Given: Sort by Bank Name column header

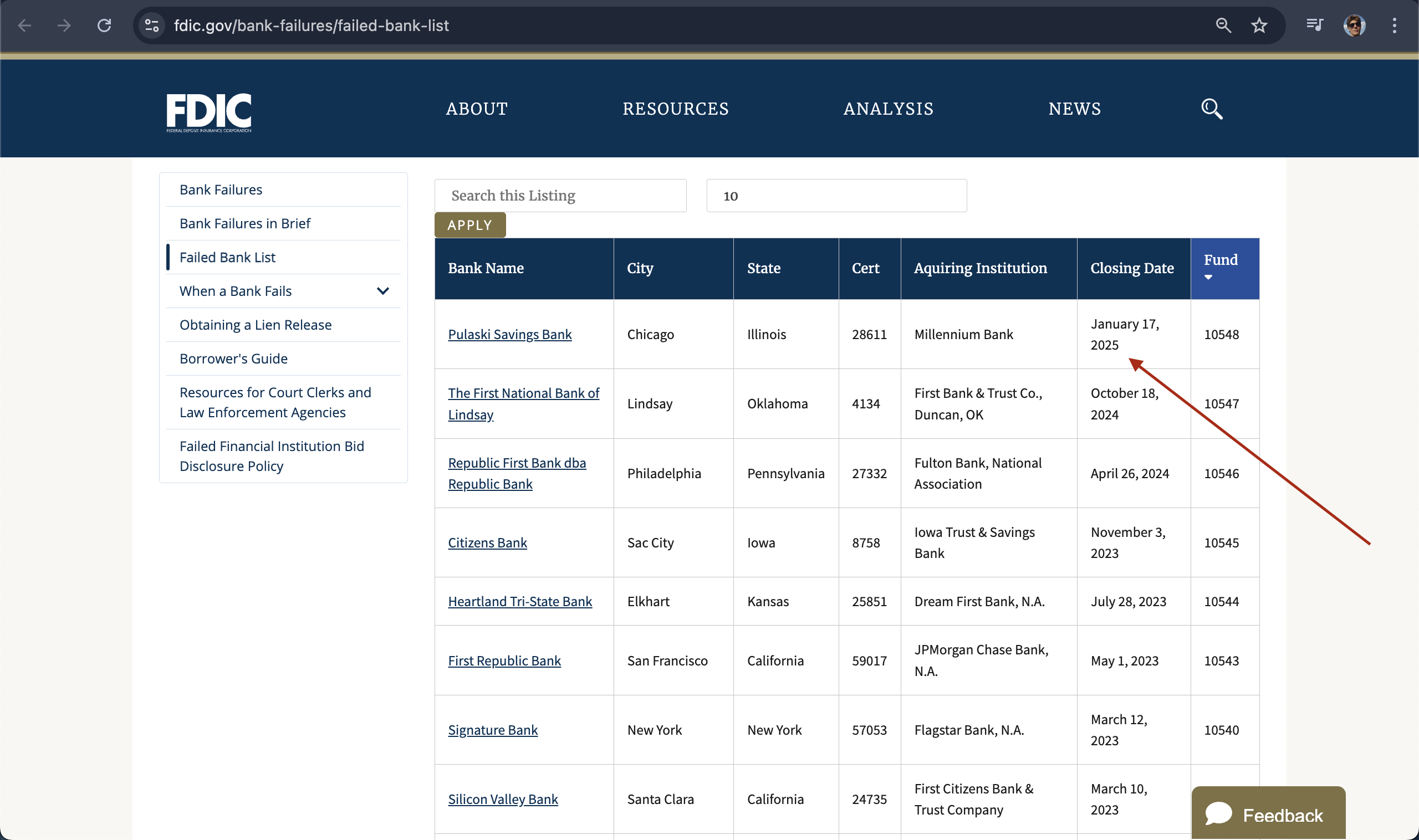Looking at the screenshot, I should [486, 268].
